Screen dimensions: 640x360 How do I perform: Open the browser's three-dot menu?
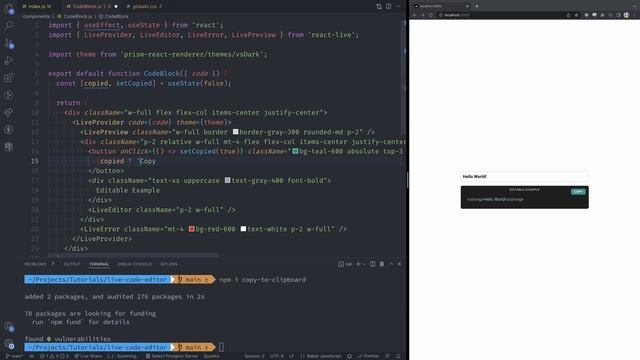pyautogui.click(x=635, y=15)
